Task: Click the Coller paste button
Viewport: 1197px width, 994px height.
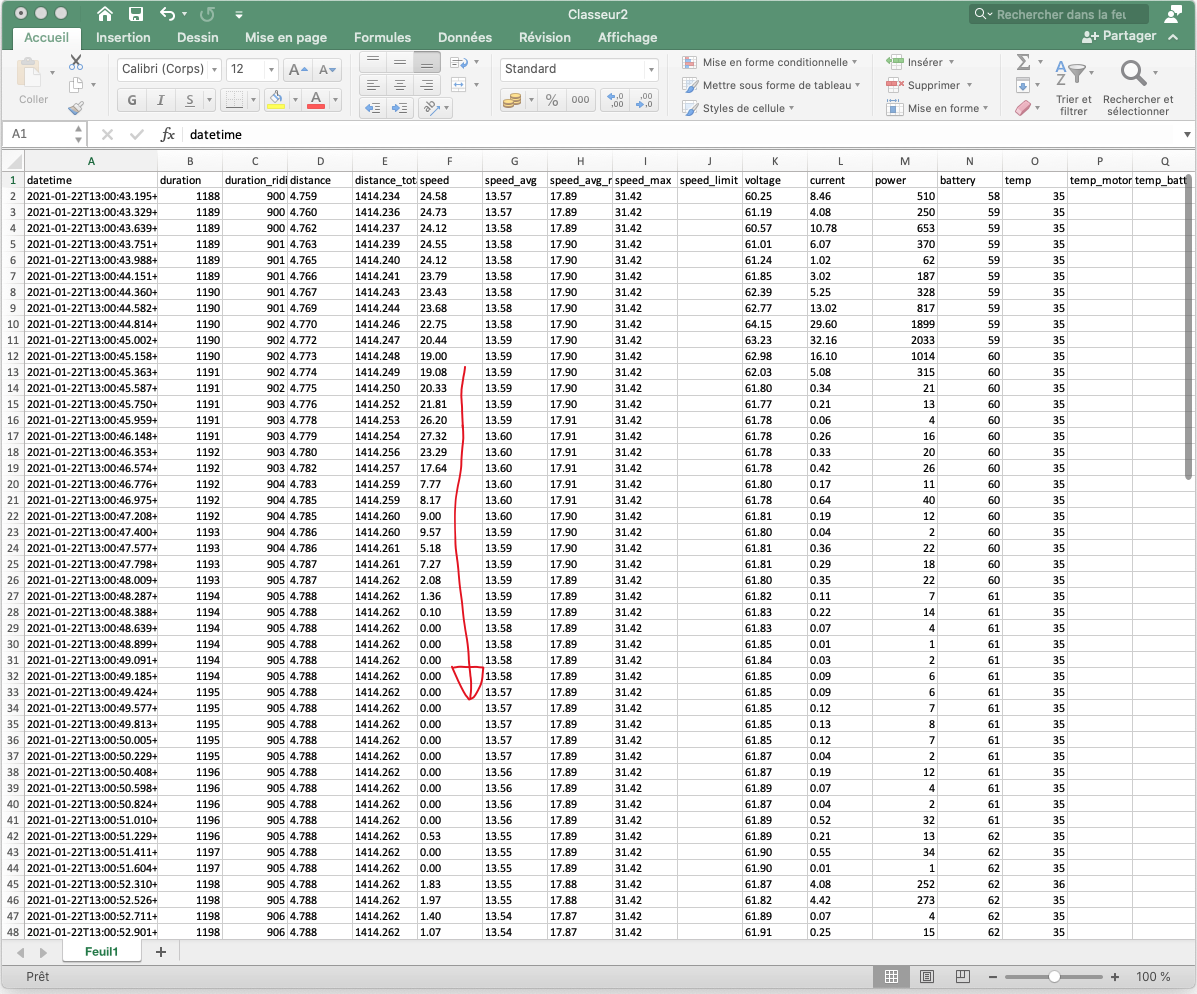Action: click(33, 81)
